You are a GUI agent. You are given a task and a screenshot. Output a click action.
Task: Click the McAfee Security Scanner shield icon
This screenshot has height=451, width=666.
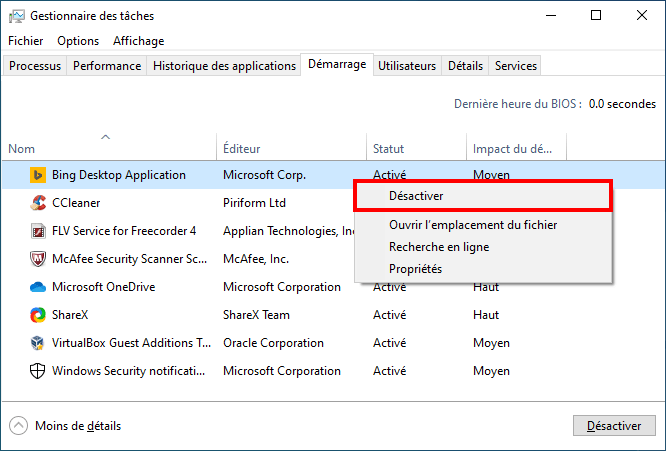pyautogui.click(x=38, y=259)
